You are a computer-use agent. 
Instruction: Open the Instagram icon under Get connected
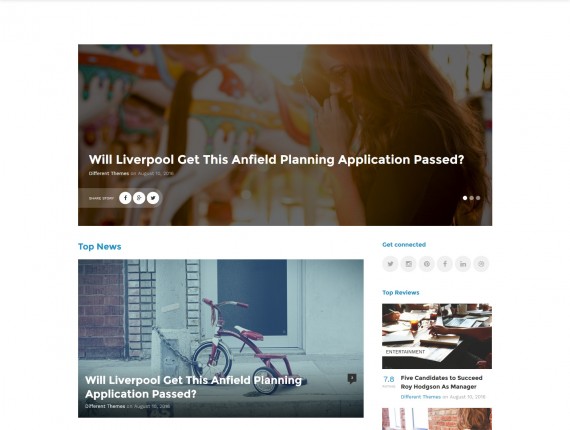click(409, 264)
